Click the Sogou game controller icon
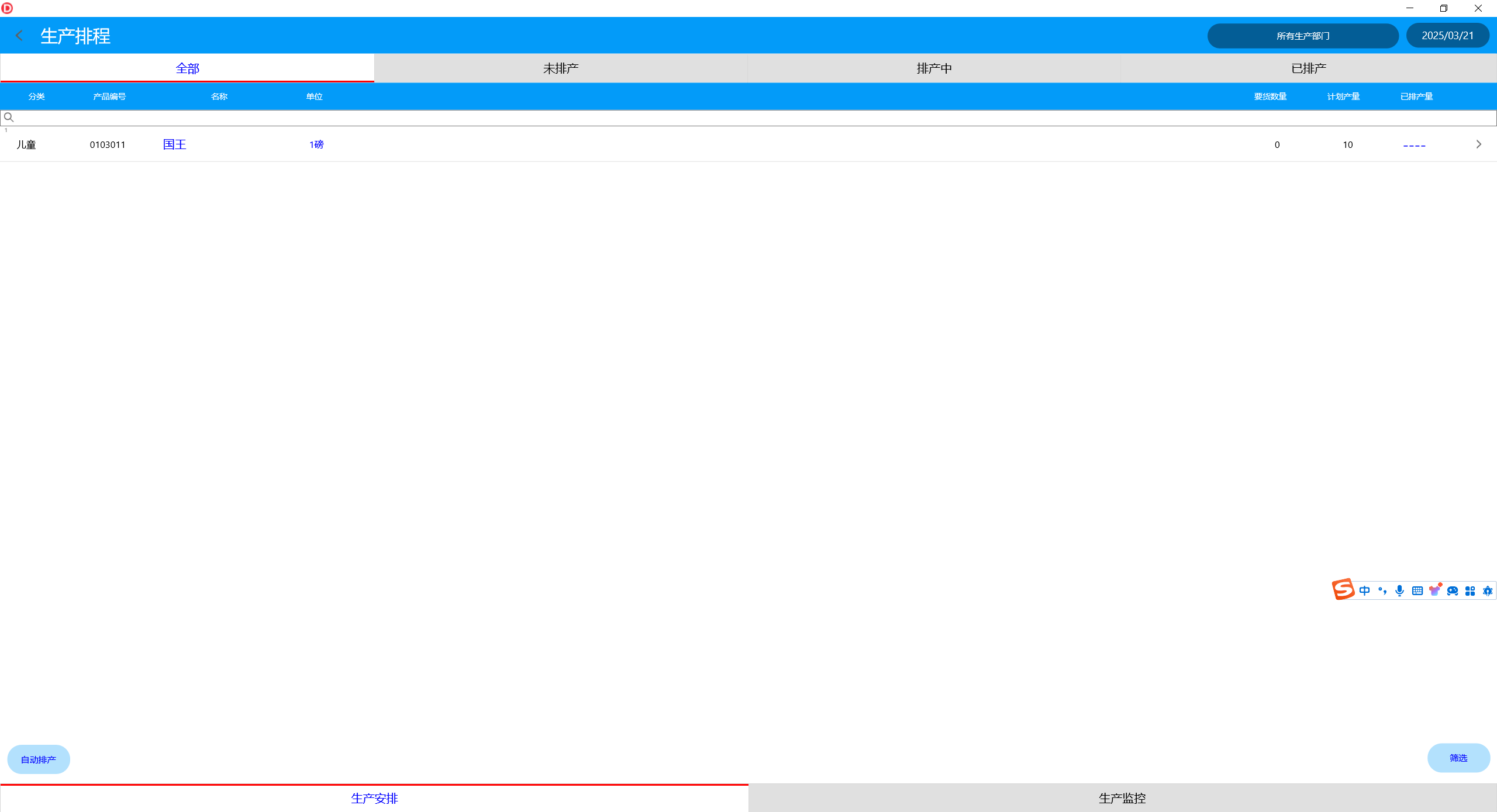The image size is (1497, 812). click(1453, 591)
